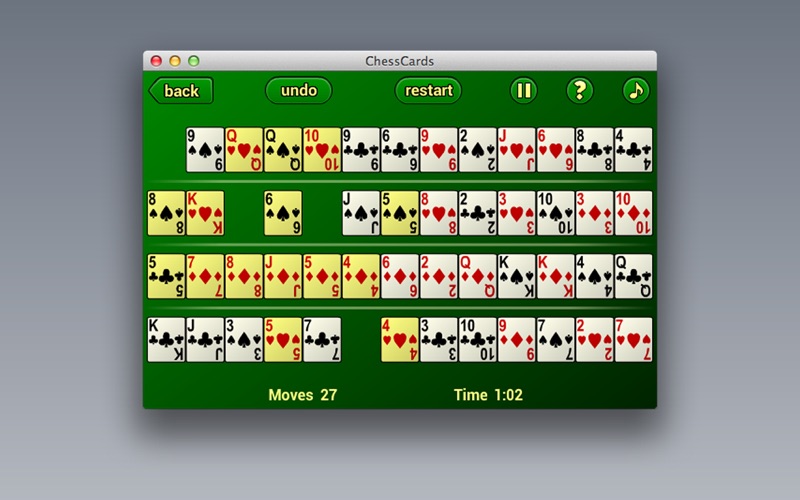Select the queen of spades card
Viewport: 800px width, 500px height.
tap(283, 149)
